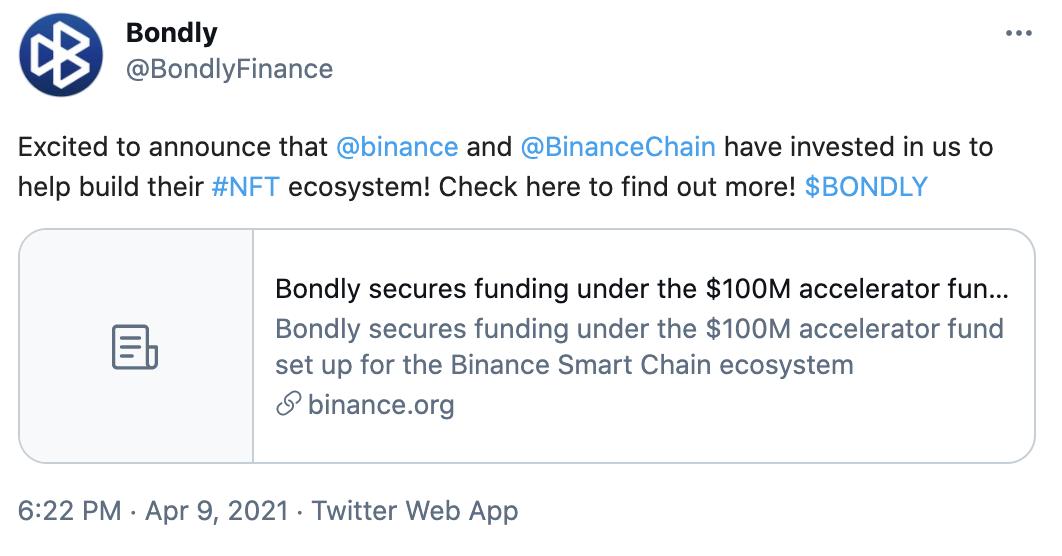Open the Bondly profile avatar
Screen dimensions: 1062x556
pos(61,54)
